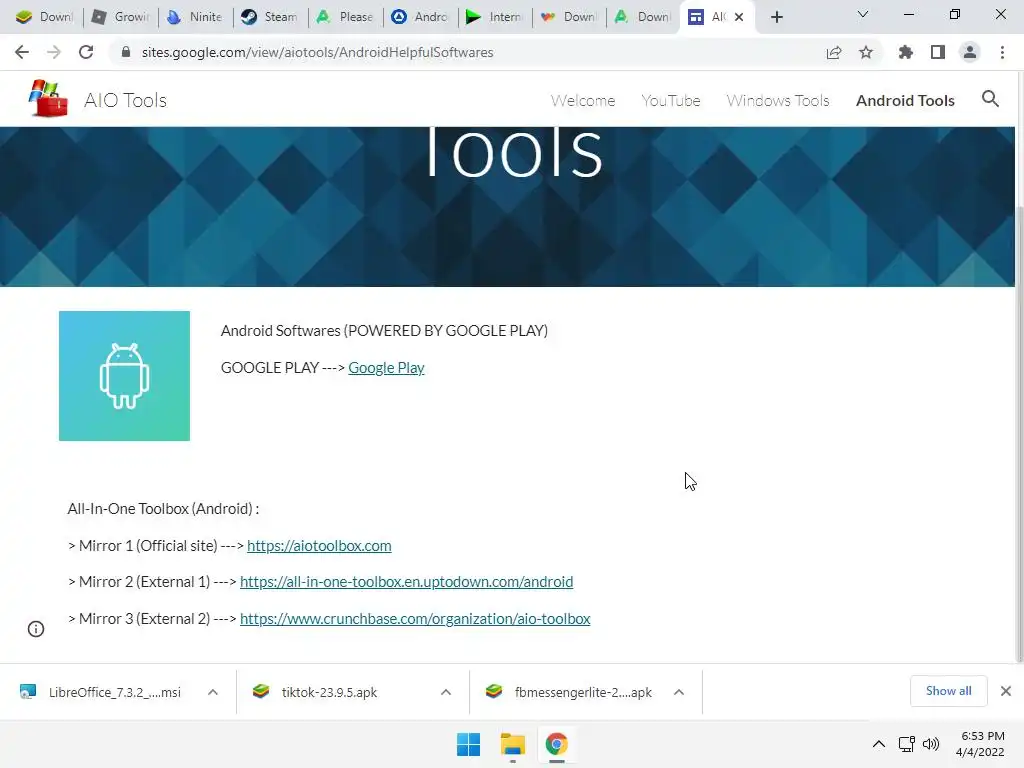Expand tiktok apk download options arrow

446,692
